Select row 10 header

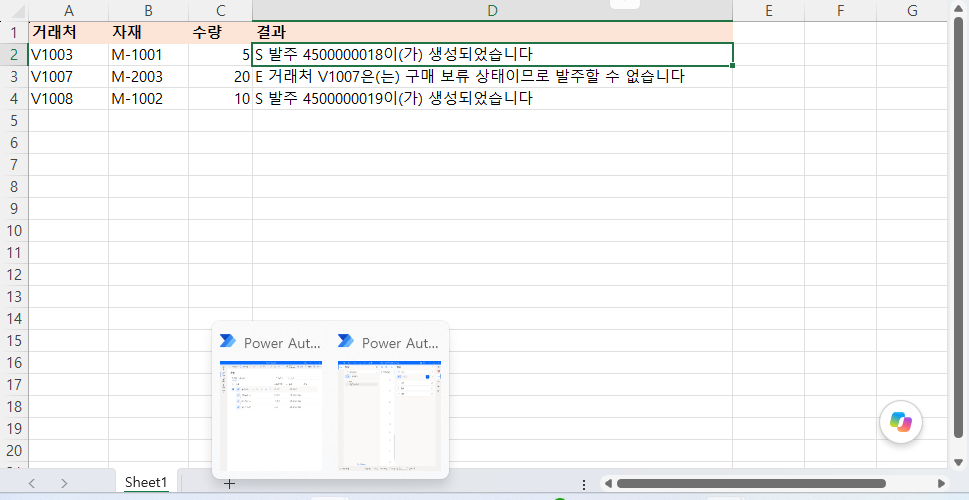(x=14, y=231)
